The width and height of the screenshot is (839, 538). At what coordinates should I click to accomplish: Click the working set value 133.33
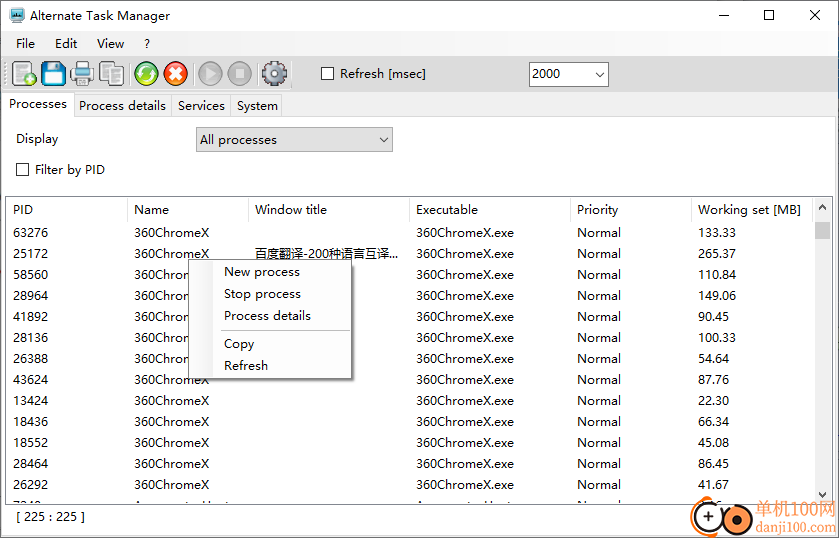tap(716, 233)
